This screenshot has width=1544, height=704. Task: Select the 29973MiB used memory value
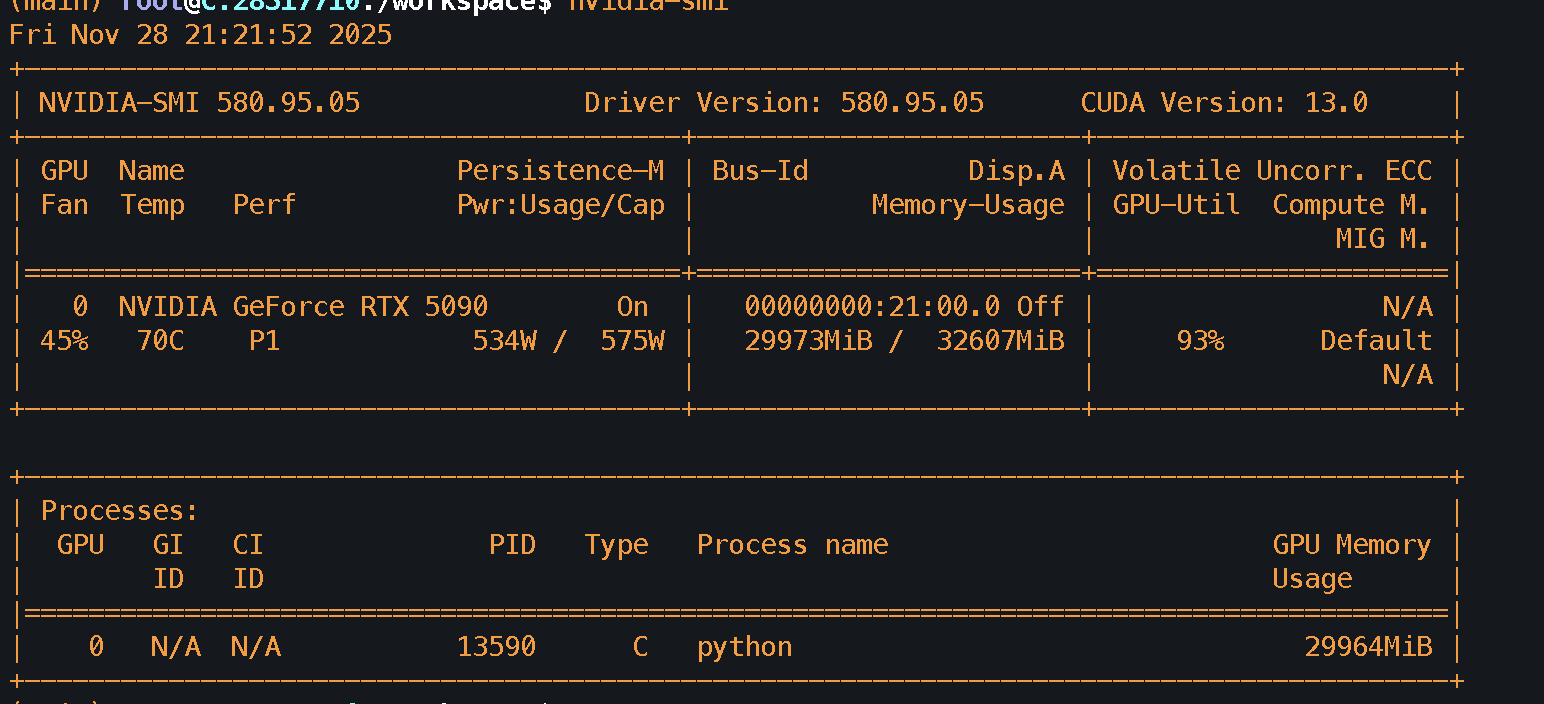click(x=808, y=341)
